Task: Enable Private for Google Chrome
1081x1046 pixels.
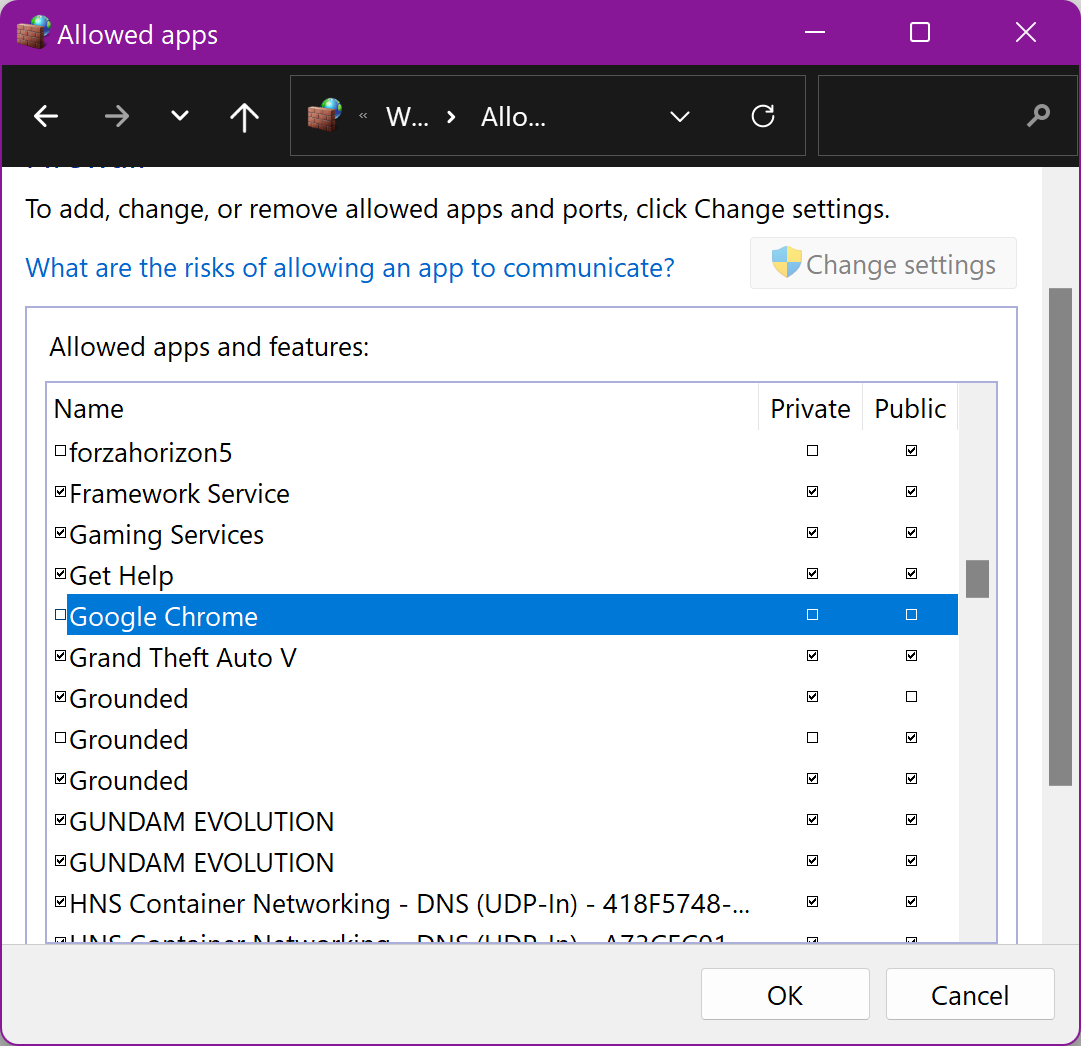Action: click(812, 614)
